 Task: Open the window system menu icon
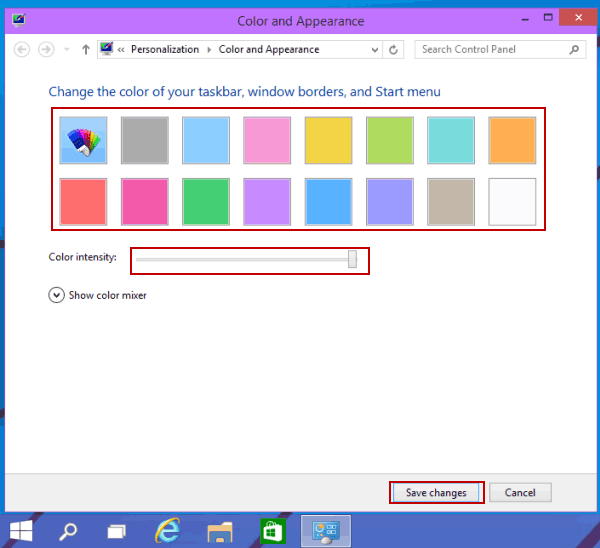[18, 19]
